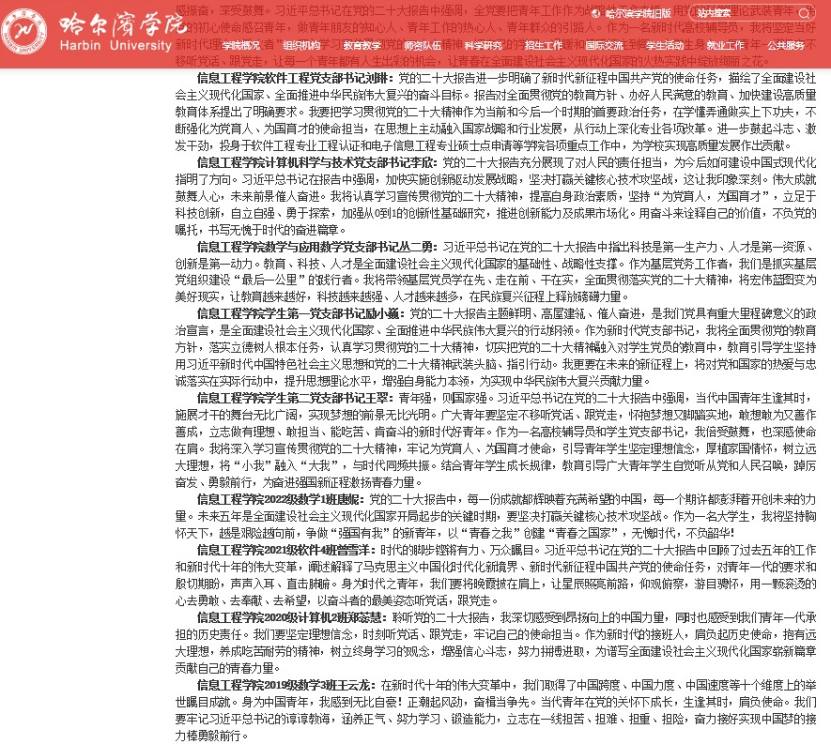Select the 科学研究 menu item

click(x=483, y=46)
